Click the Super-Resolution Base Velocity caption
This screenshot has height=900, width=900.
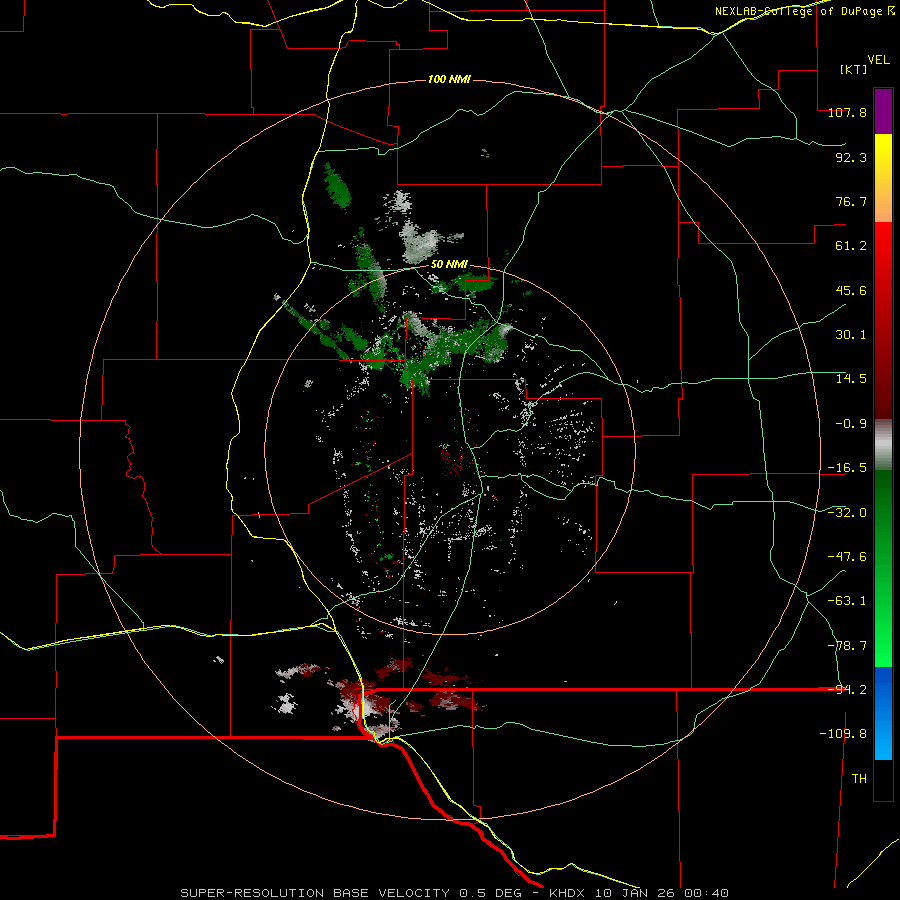point(454,893)
